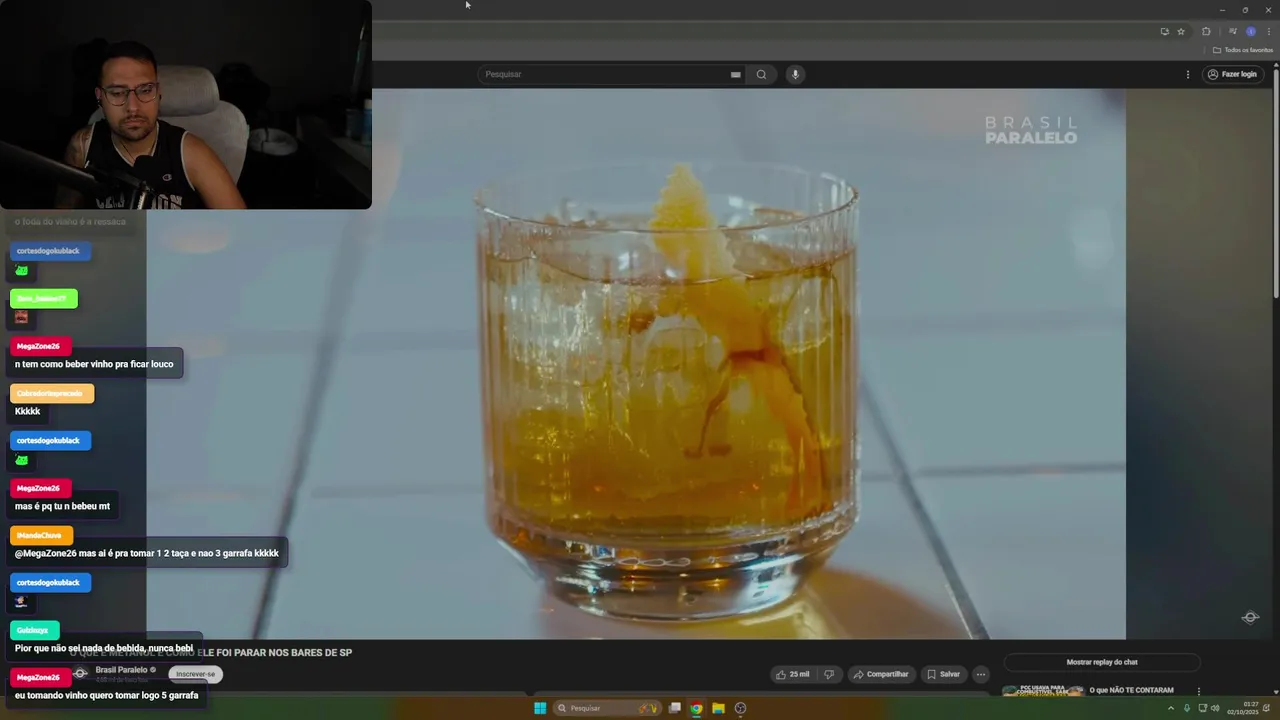
Task: Open options menu for recommended video
Action: coord(1198,691)
